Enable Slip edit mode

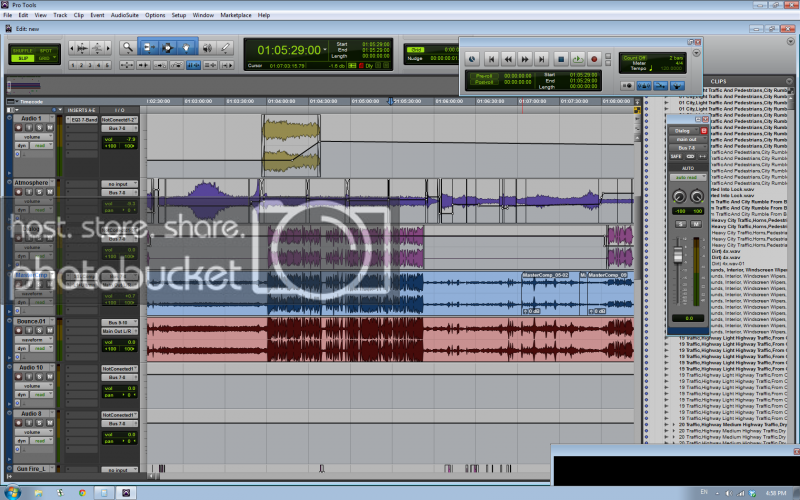coord(22,58)
